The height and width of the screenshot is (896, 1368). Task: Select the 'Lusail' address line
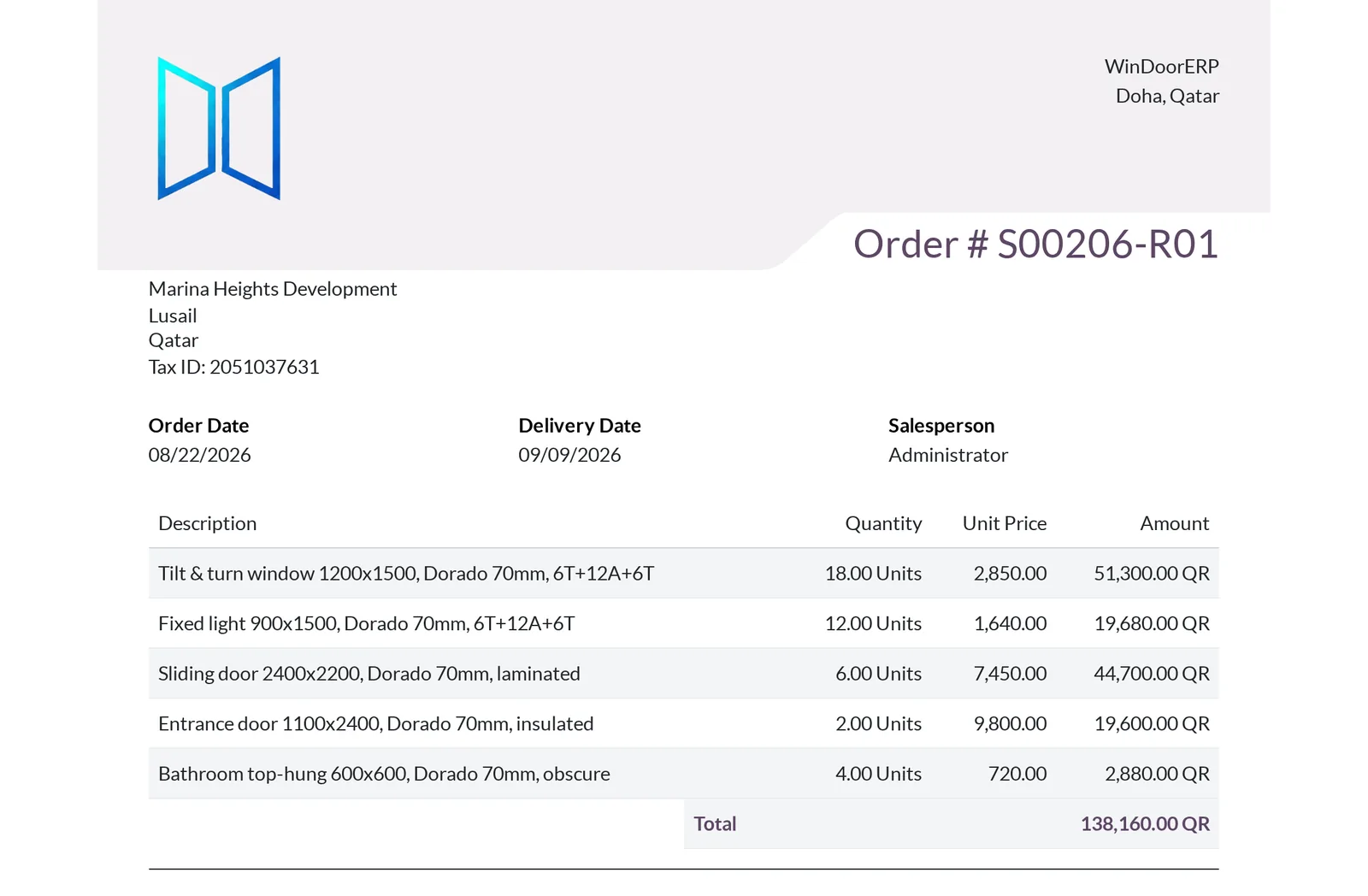[173, 315]
